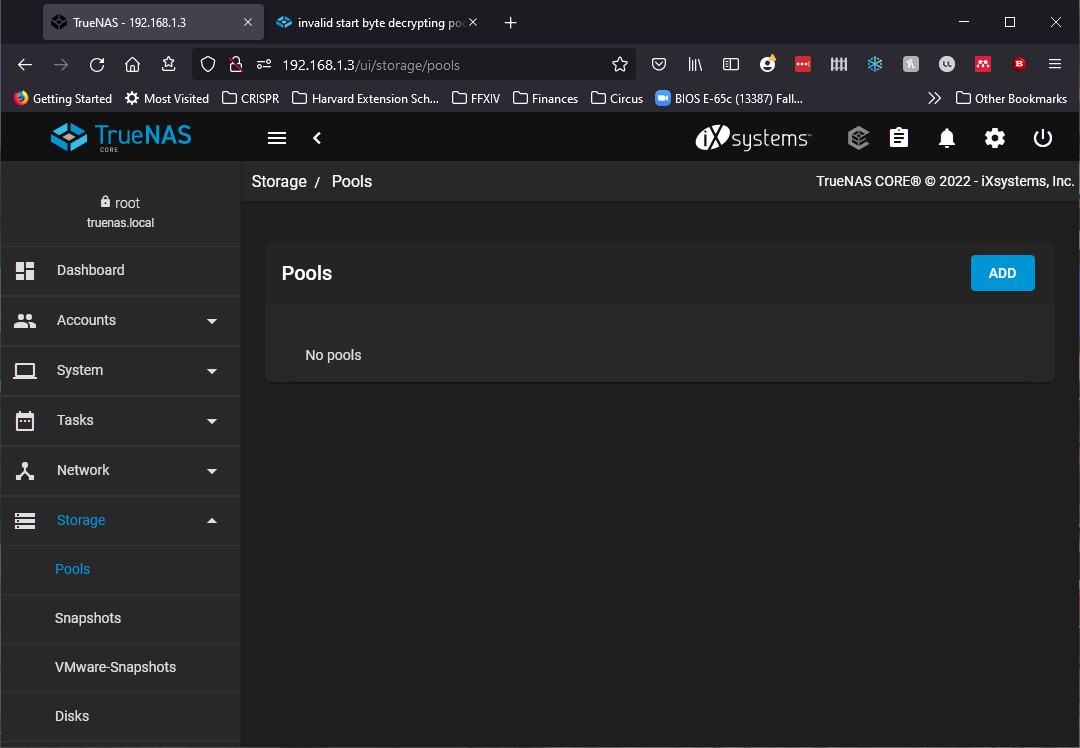Click the insecure connection lock icon
Viewport: 1080px width, 748px height.
[x=236, y=65]
